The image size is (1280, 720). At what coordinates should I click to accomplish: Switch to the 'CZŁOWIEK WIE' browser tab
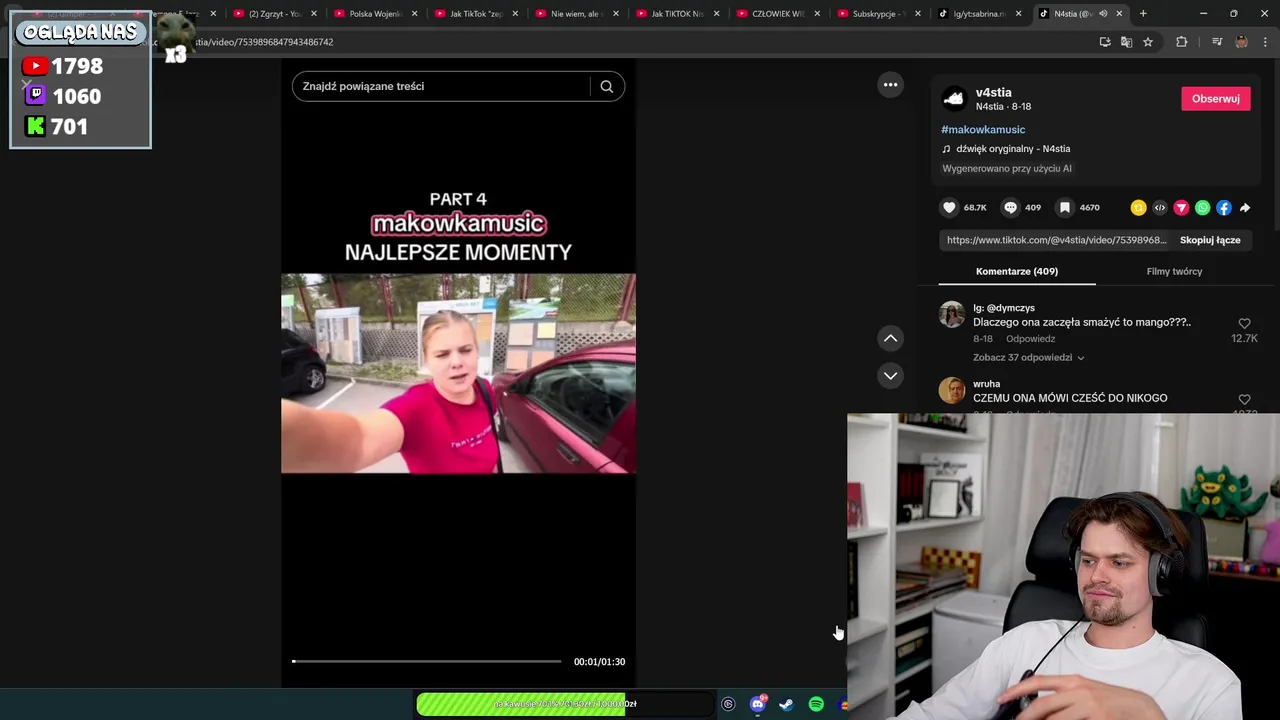click(778, 14)
